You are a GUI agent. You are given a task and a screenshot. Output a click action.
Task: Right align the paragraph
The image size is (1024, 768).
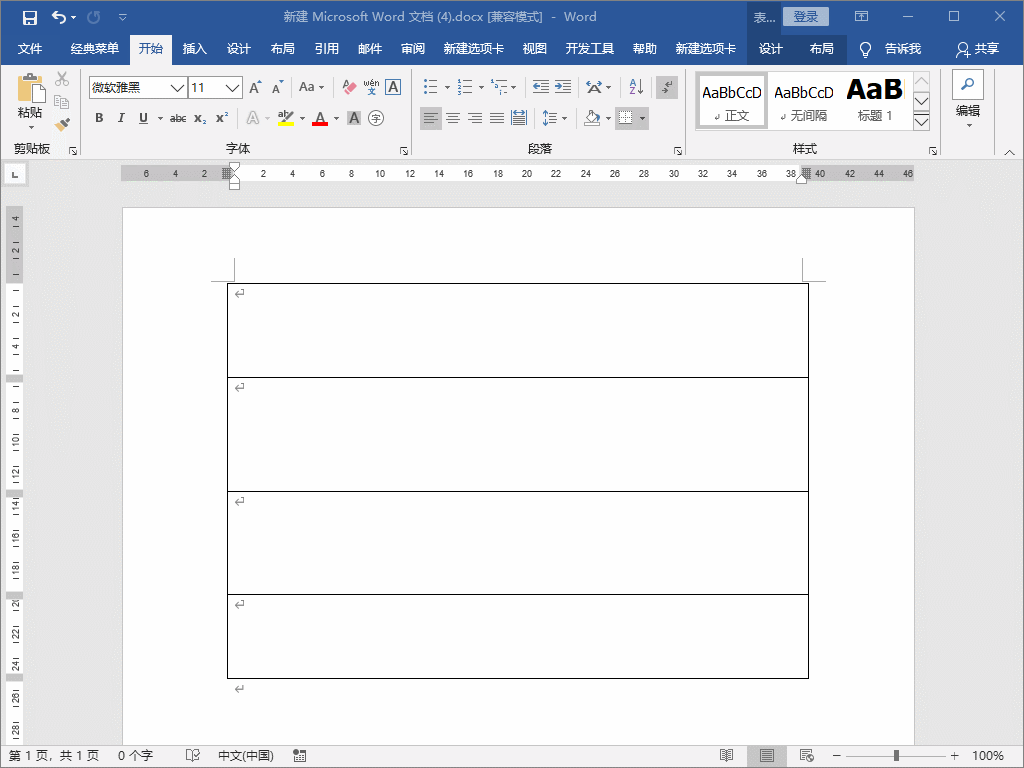(x=475, y=118)
